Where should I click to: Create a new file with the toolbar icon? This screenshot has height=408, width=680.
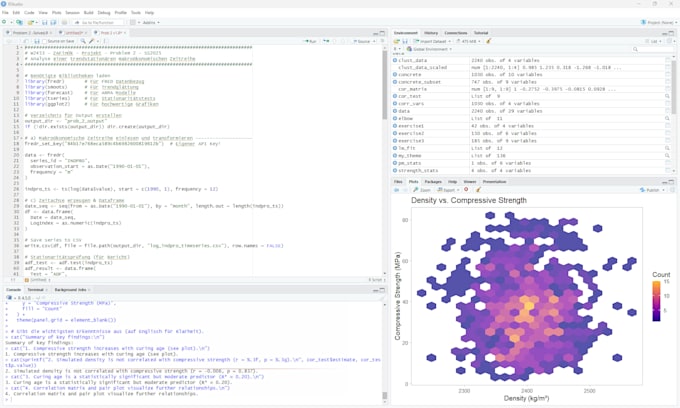(x=4, y=22)
